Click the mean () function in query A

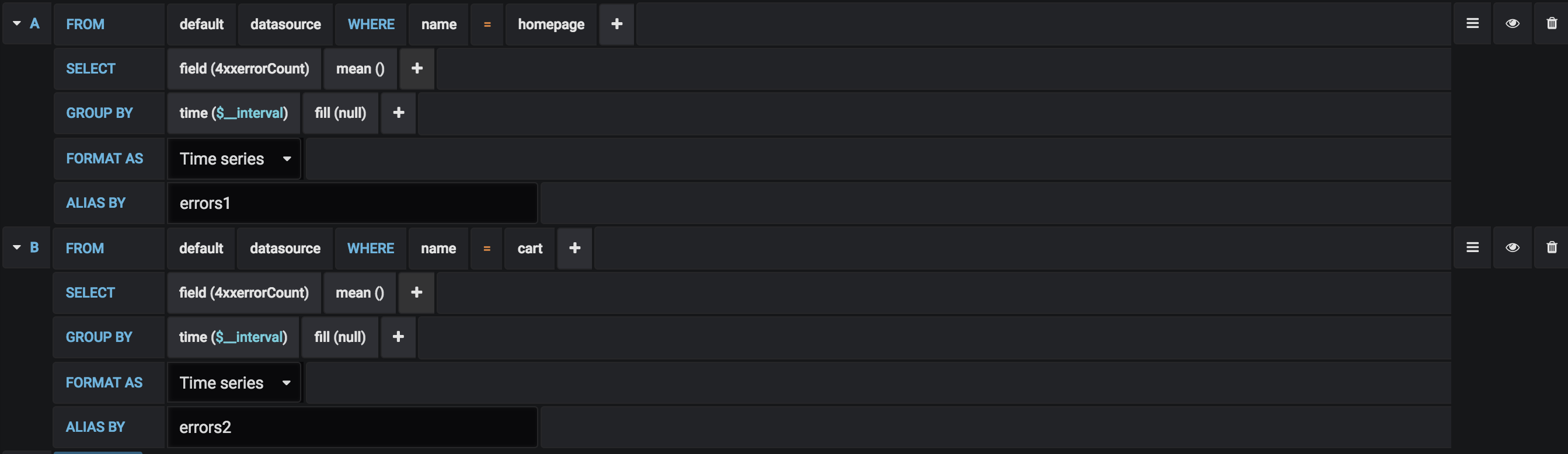point(360,68)
